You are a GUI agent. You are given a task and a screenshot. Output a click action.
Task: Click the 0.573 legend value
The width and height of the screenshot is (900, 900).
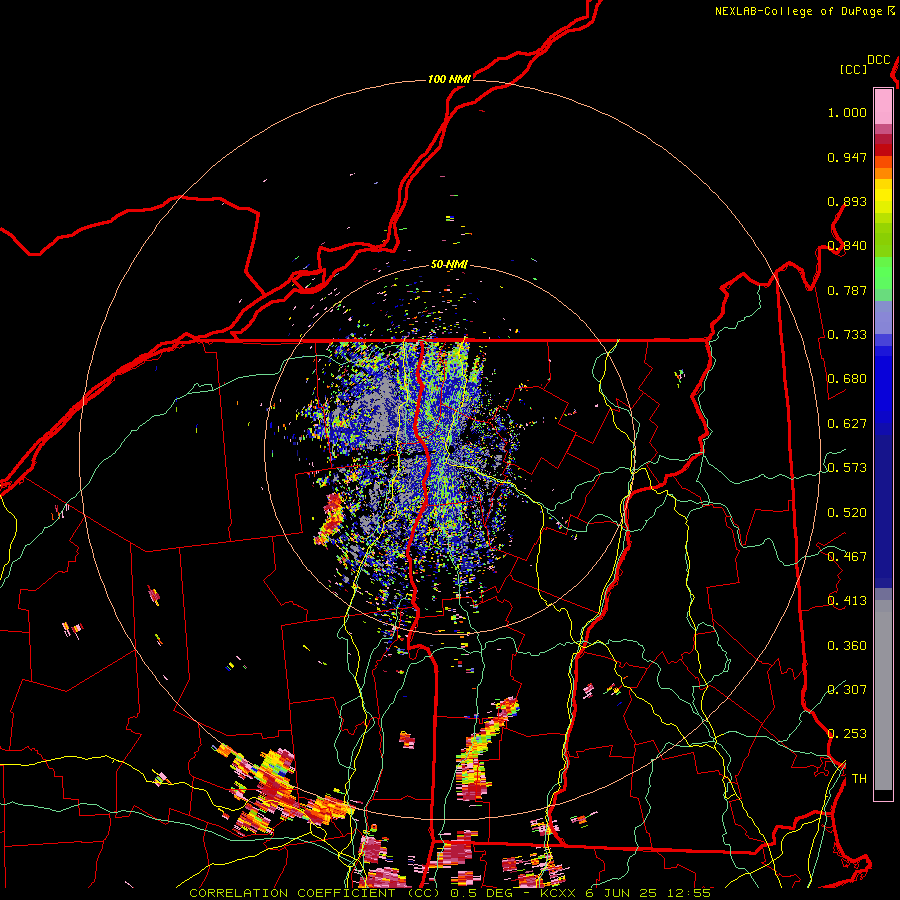pos(847,468)
